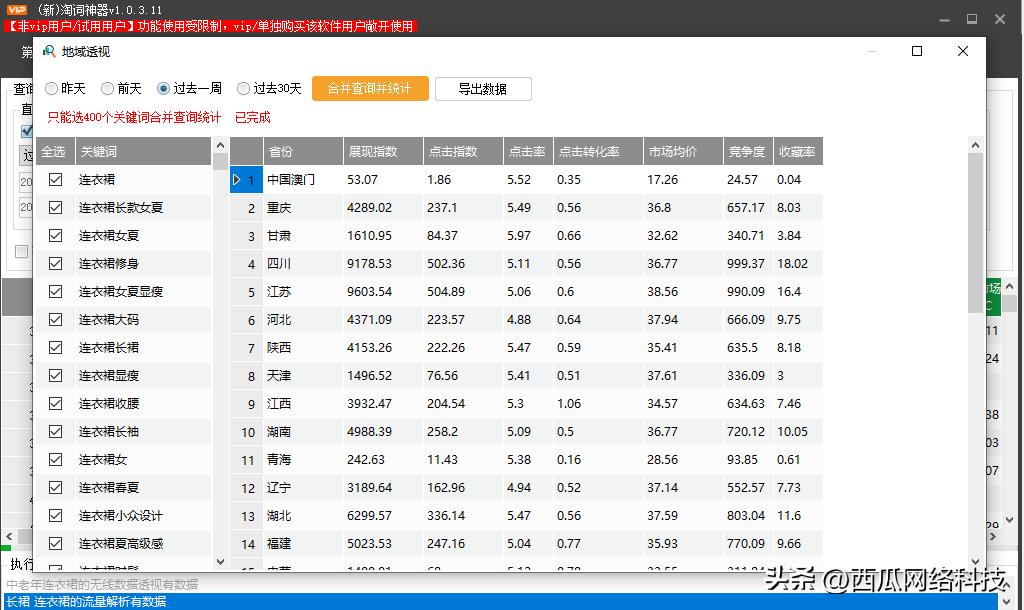This screenshot has height=610, width=1024.
Task: Select the 前天 radio option
Action: pyautogui.click(x=108, y=89)
